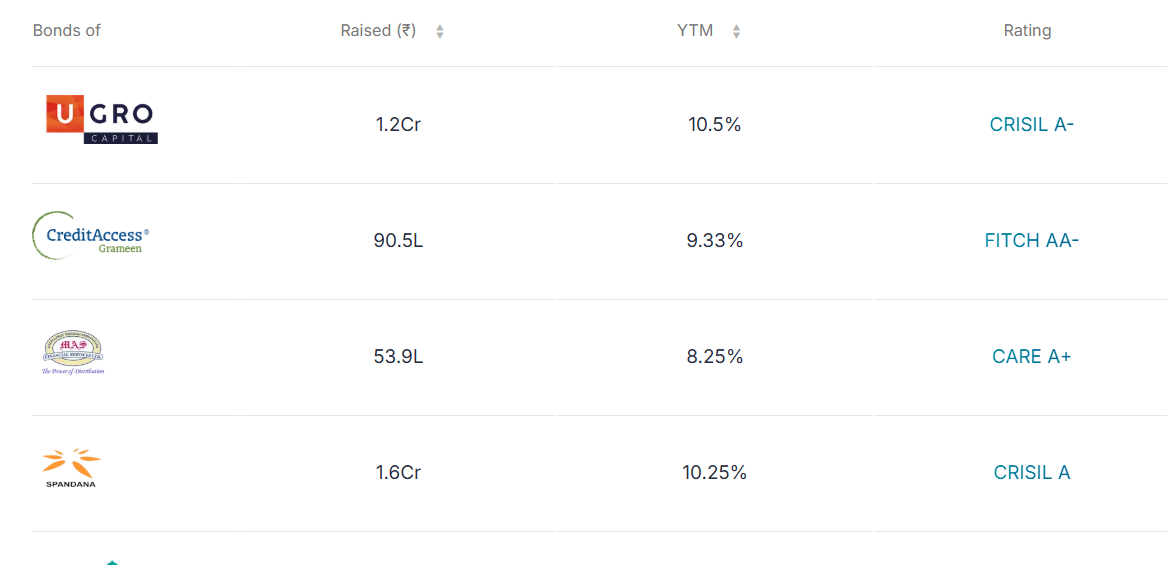View the CRISIL A rating link
Screen dimensions: 1167x565
[1032, 473]
